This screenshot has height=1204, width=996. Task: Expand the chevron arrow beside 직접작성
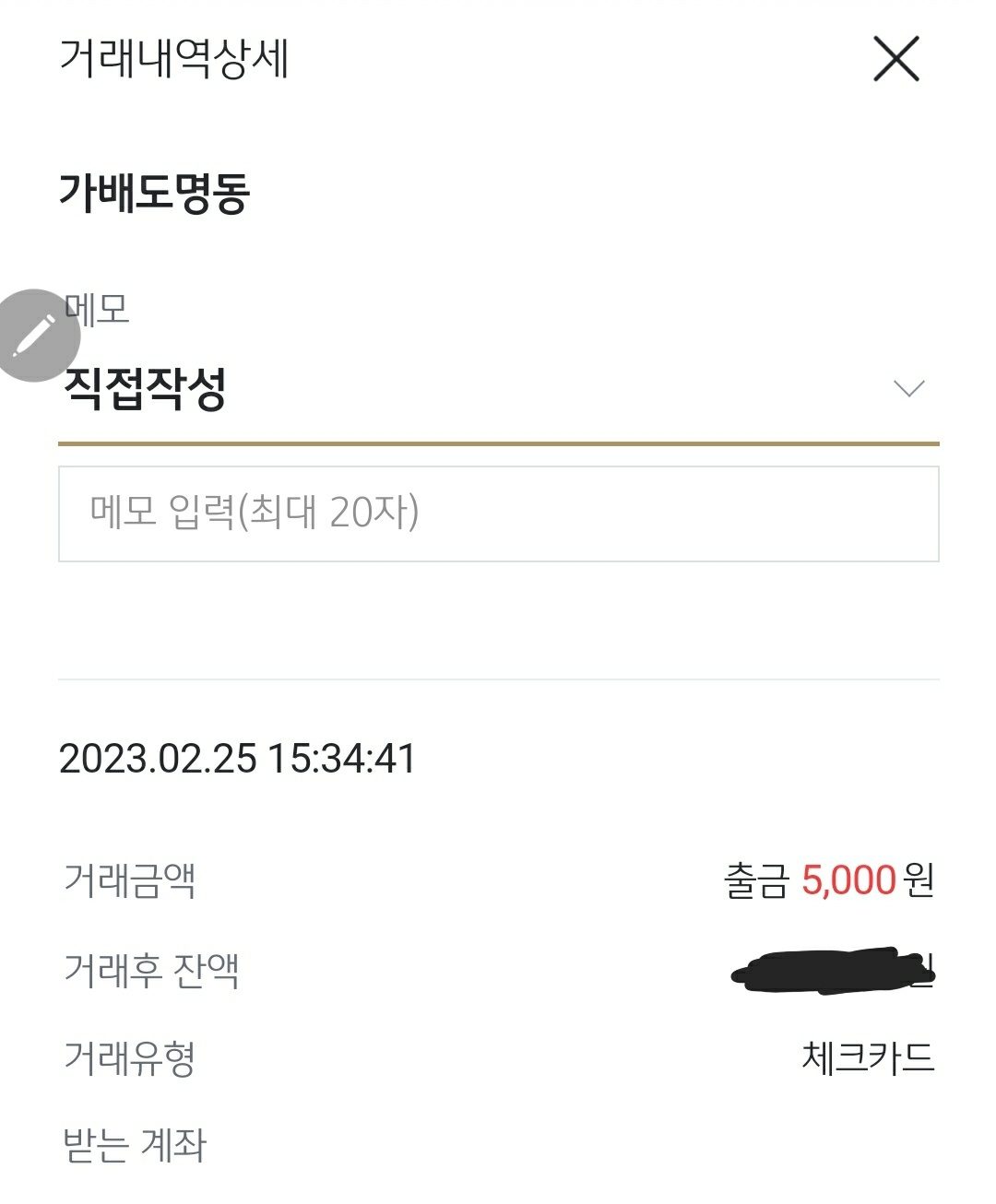click(x=909, y=389)
